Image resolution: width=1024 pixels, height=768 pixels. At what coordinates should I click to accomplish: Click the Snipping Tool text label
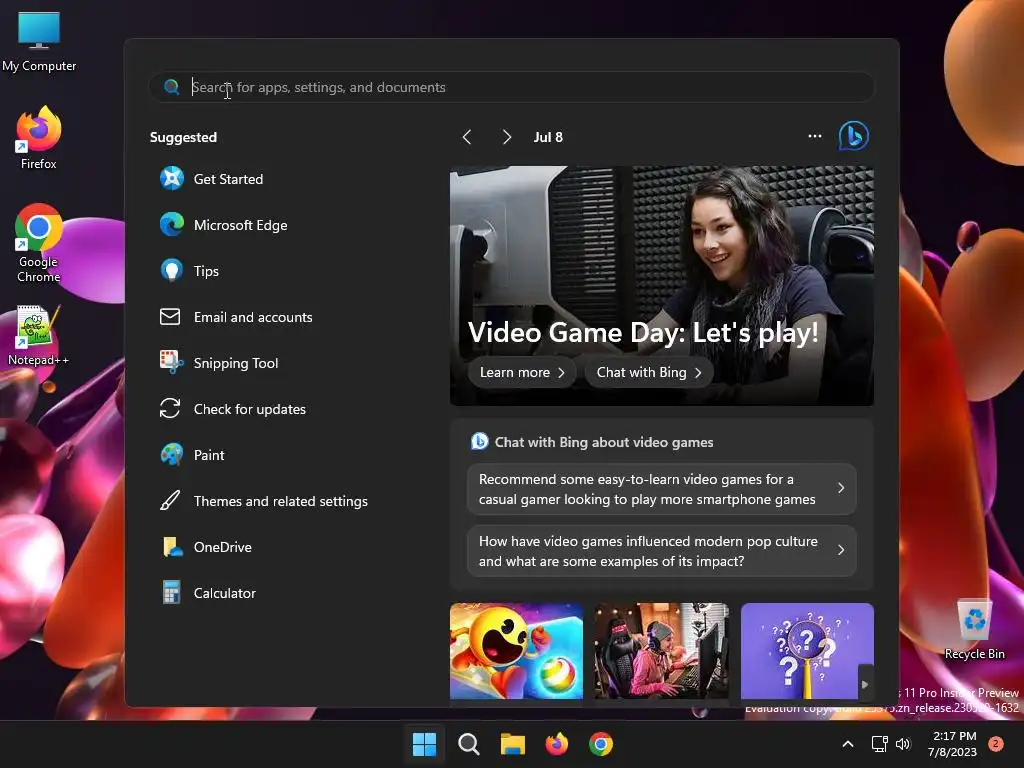(x=236, y=363)
